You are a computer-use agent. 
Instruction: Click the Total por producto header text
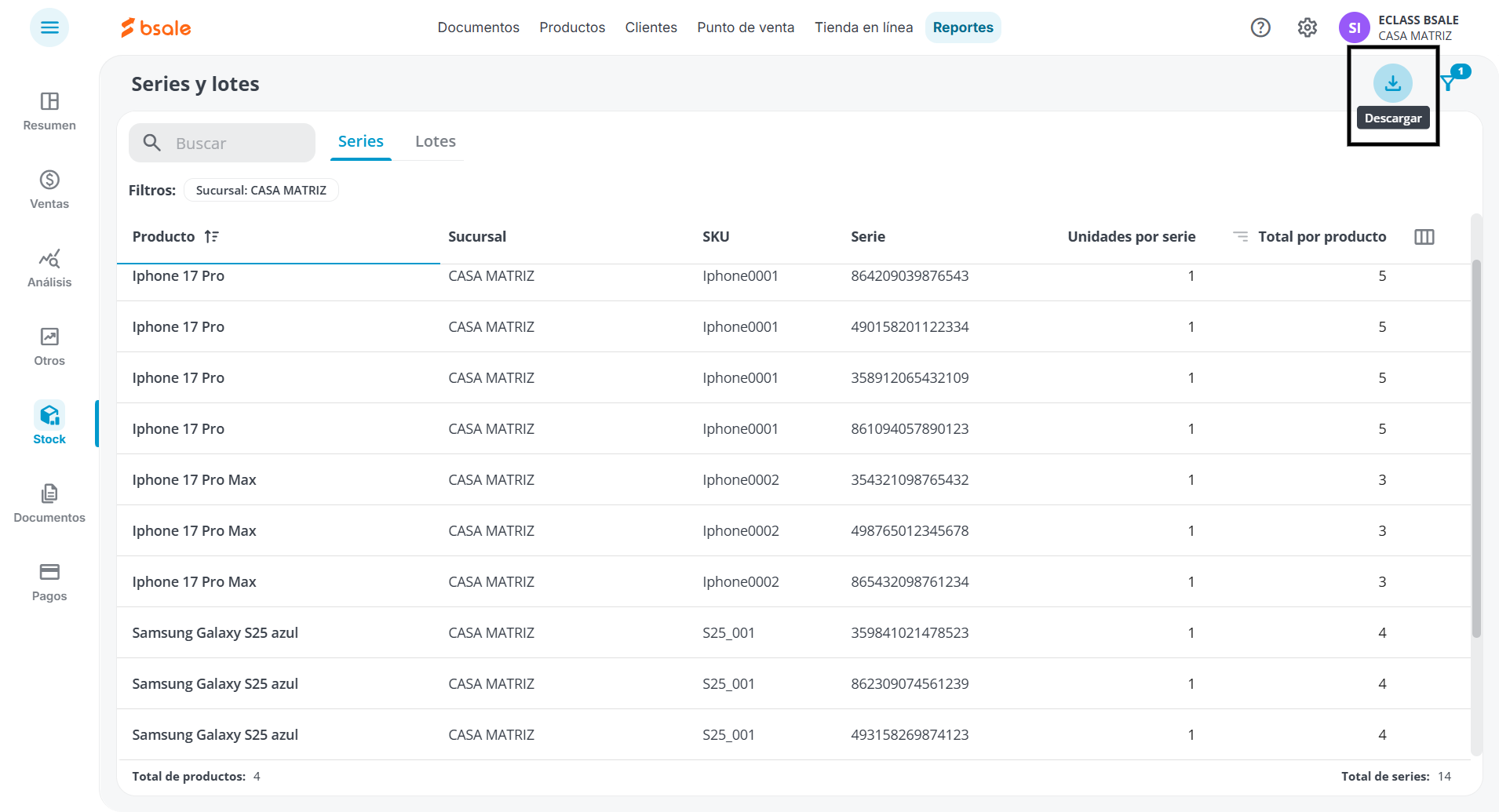pyautogui.click(x=1322, y=237)
